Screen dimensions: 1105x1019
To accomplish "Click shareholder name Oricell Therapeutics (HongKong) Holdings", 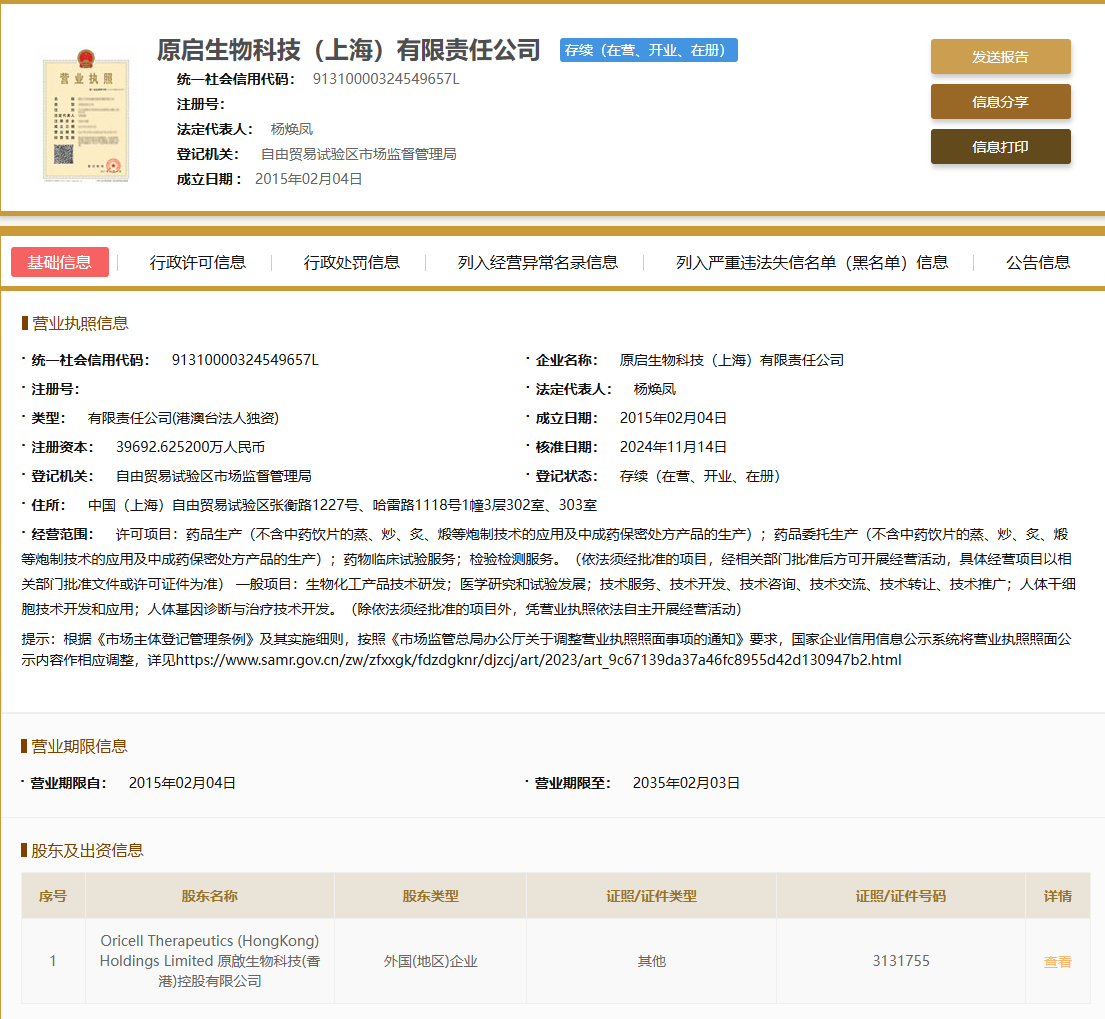I will coord(209,961).
